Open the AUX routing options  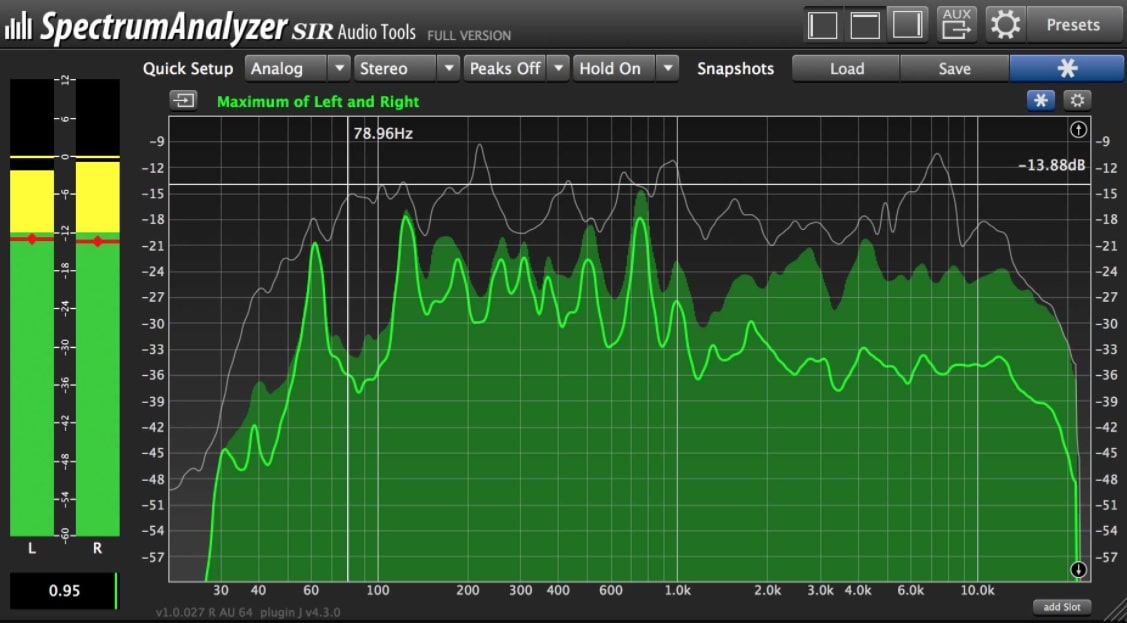(x=955, y=23)
